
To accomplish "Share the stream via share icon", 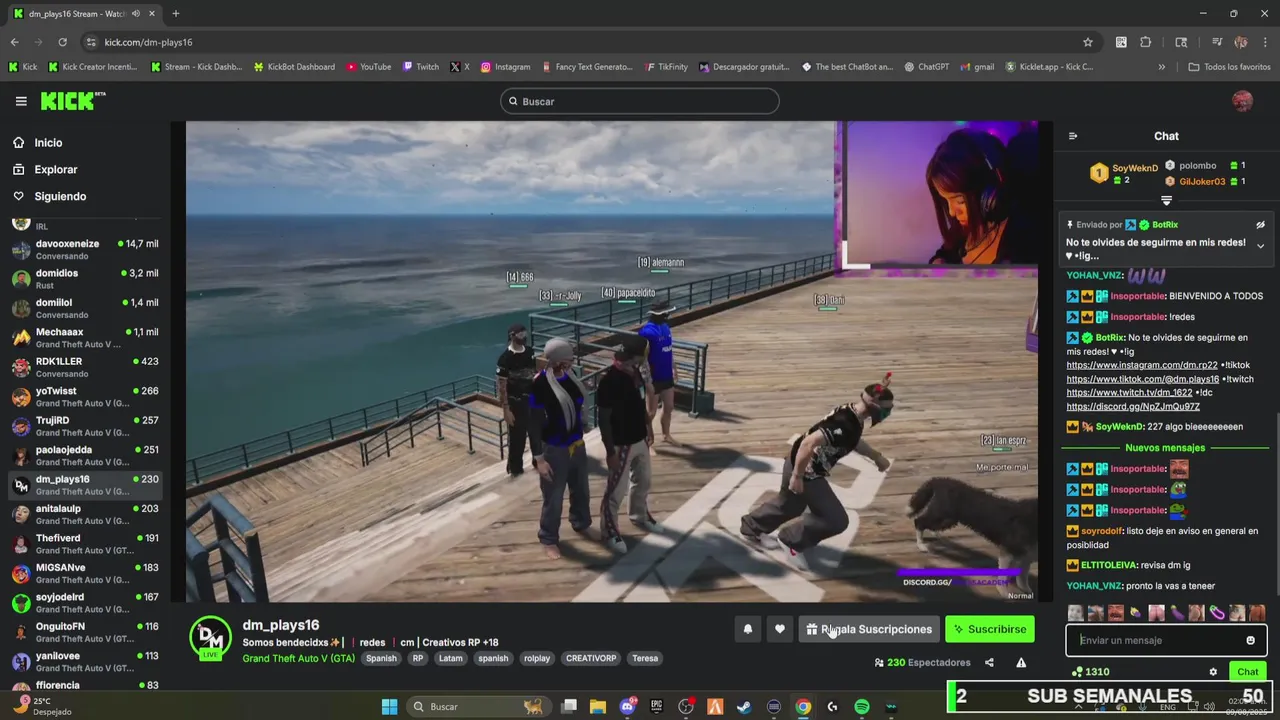I will 989,662.
